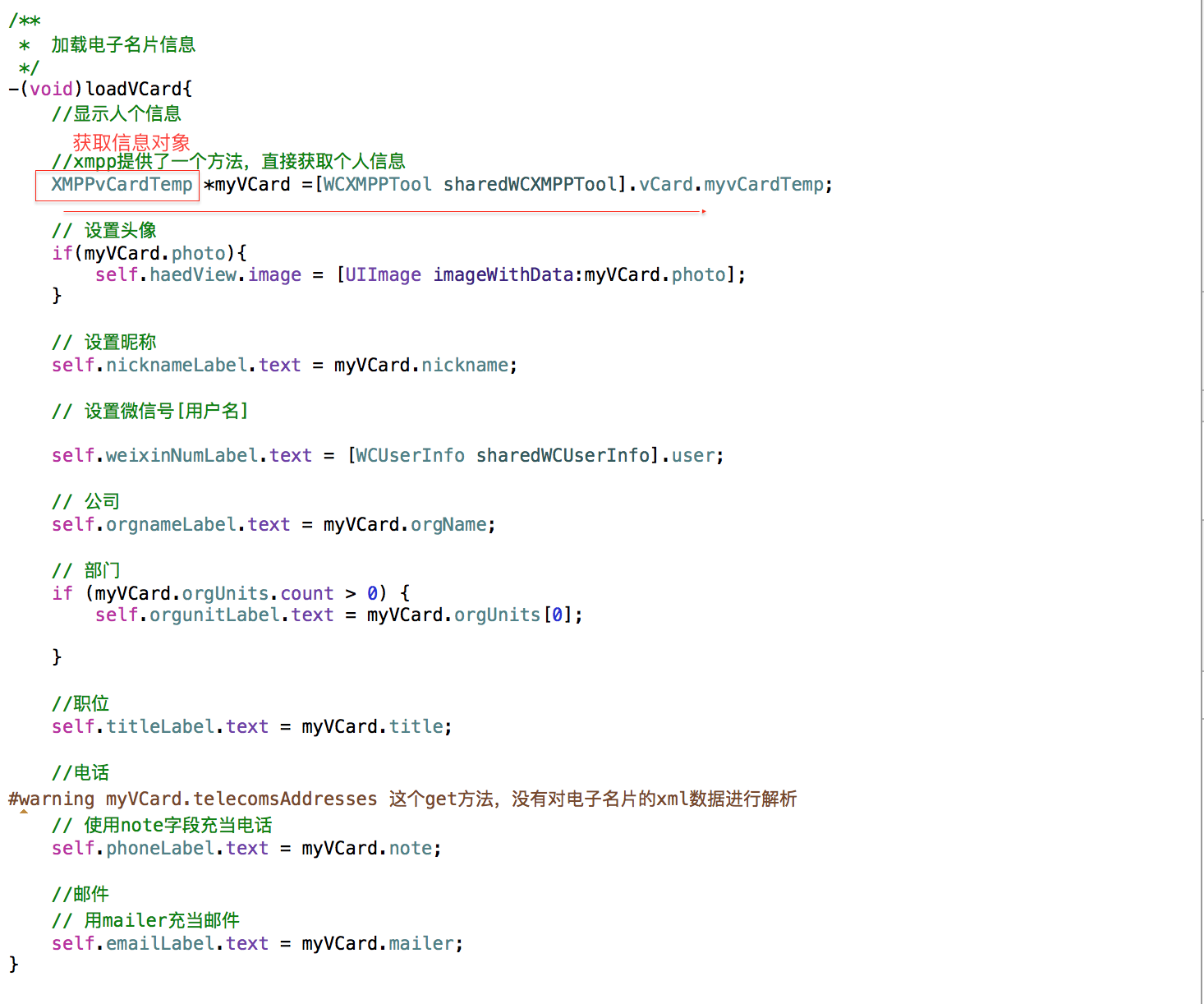Select the comment // 用mailer充当邮件
1204x1004 pixels.
click(145, 920)
